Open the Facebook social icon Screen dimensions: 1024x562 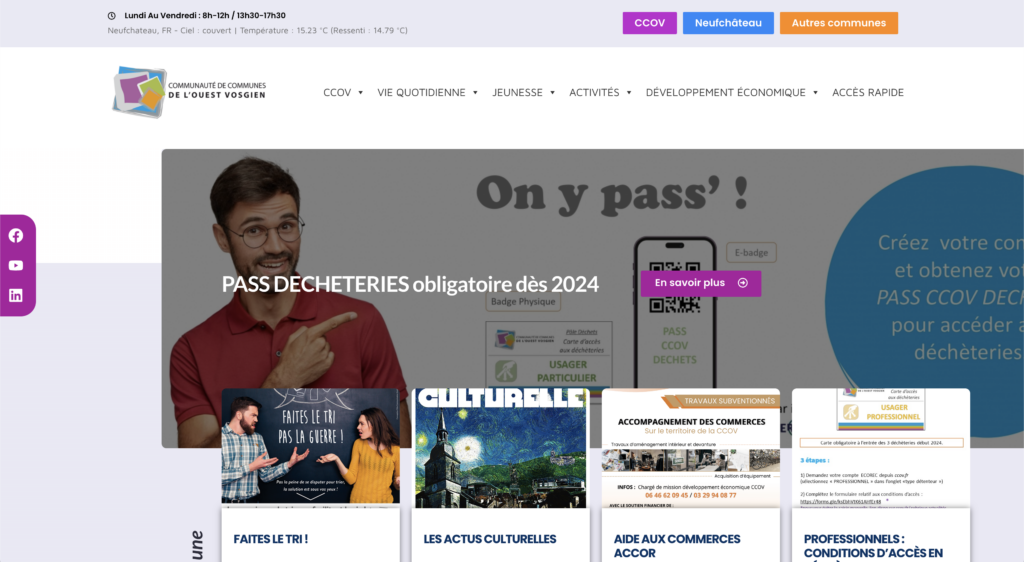click(x=16, y=236)
